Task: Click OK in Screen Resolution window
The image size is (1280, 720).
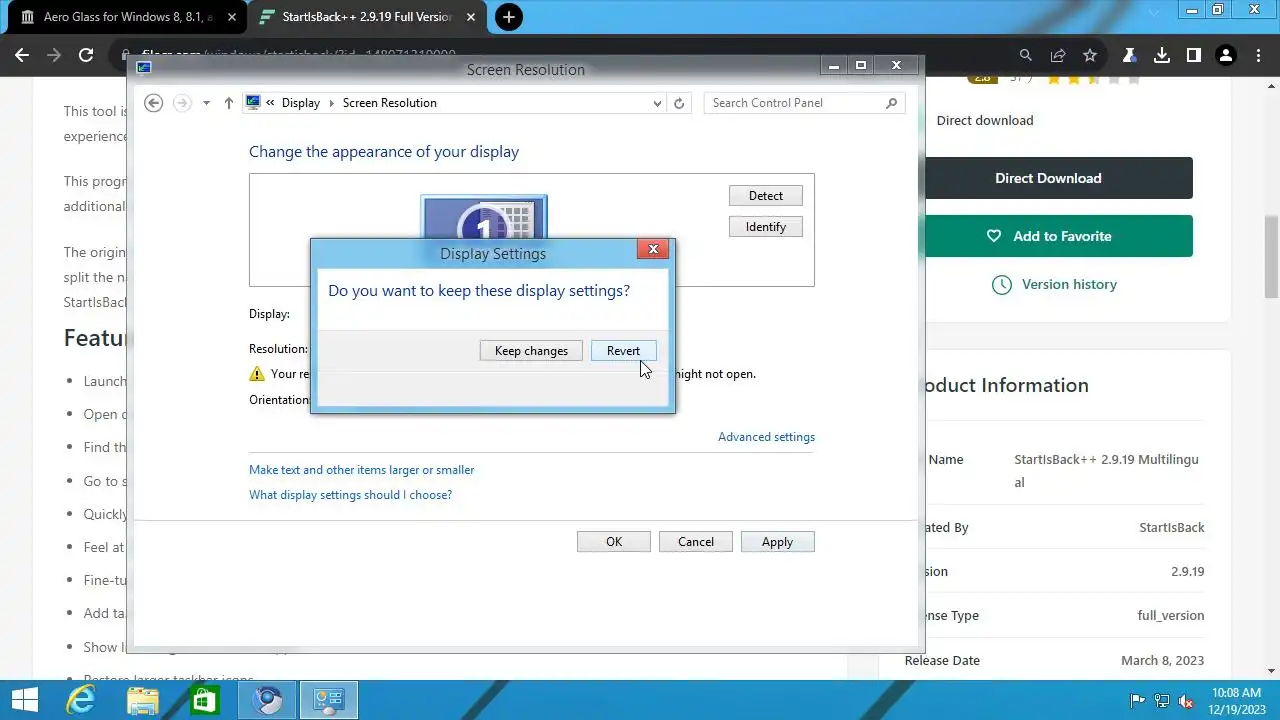Action: click(x=614, y=542)
